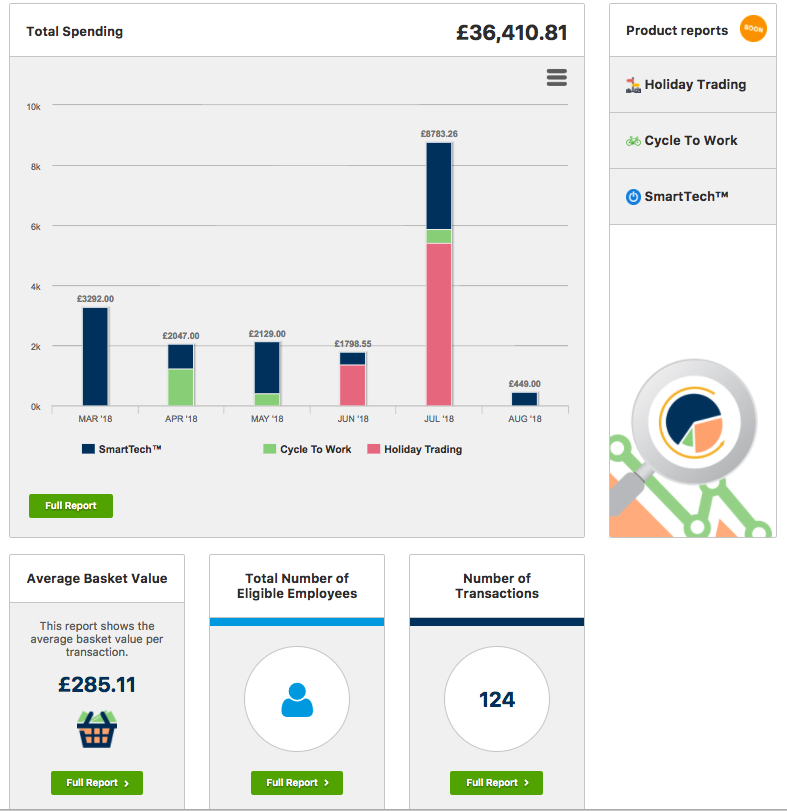This screenshot has width=787, height=811.
Task: Click the pink Holiday Trading legend swatch
Action: pyautogui.click(x=373, y=449)
